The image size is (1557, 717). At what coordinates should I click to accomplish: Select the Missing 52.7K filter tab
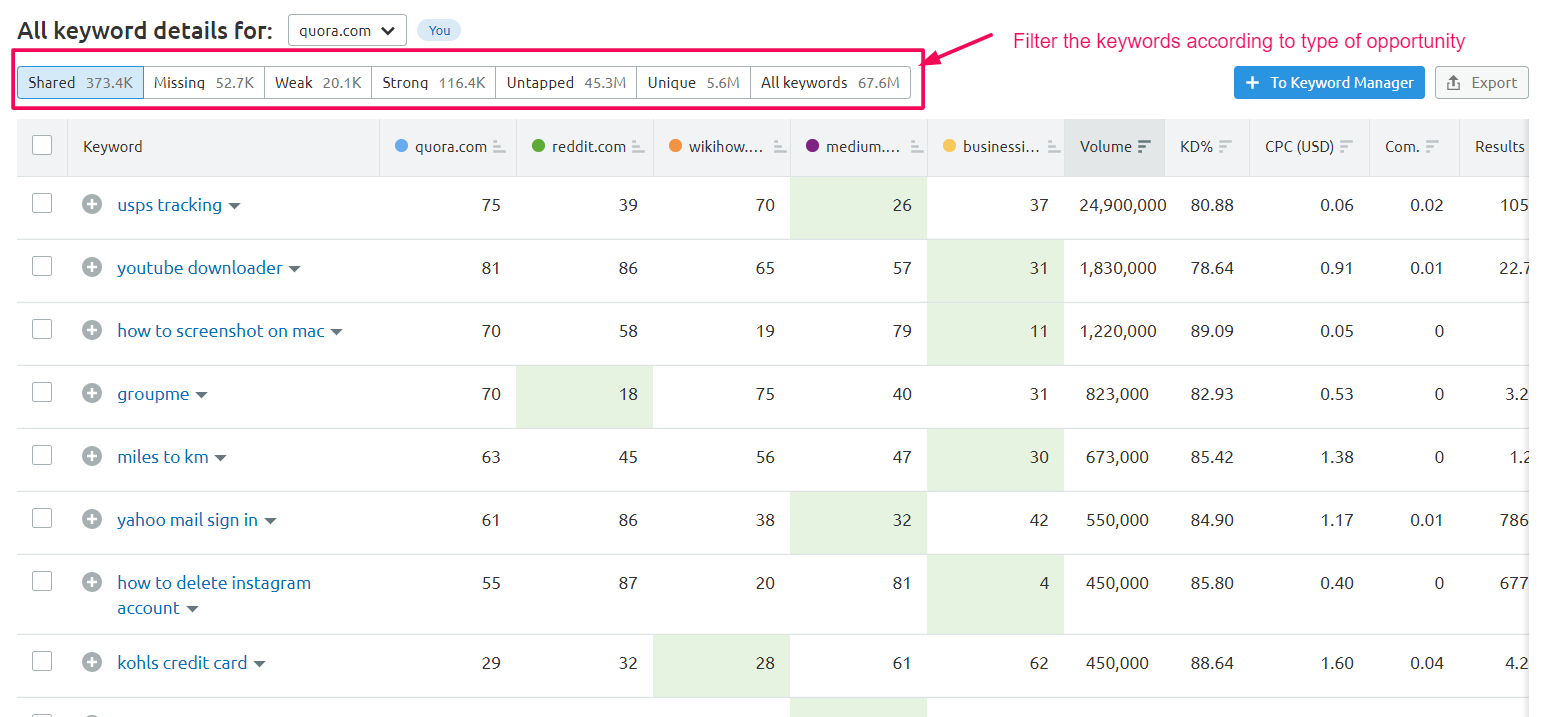point(204,83)
